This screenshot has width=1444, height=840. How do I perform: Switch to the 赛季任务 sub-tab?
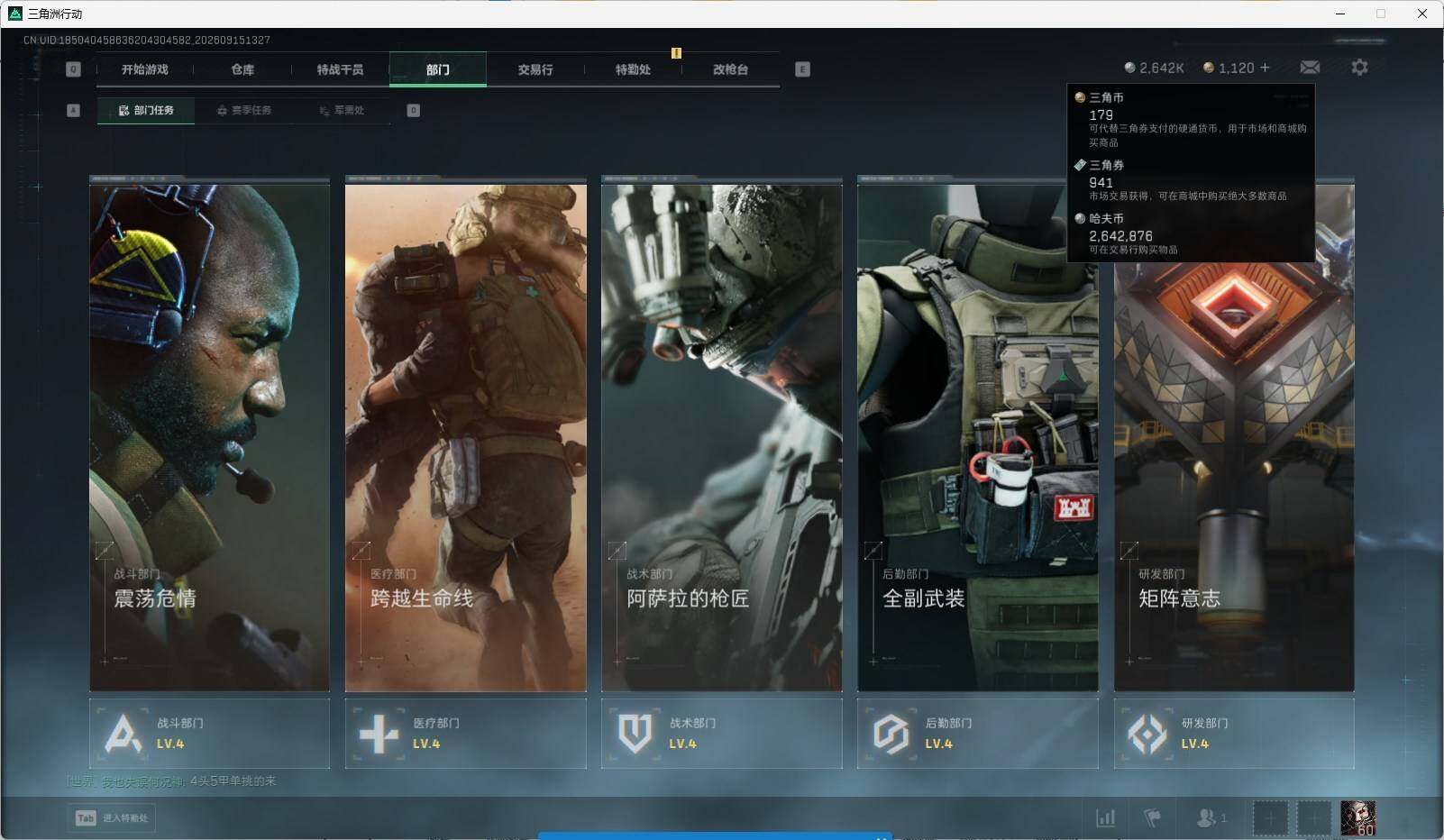[243, 110]
